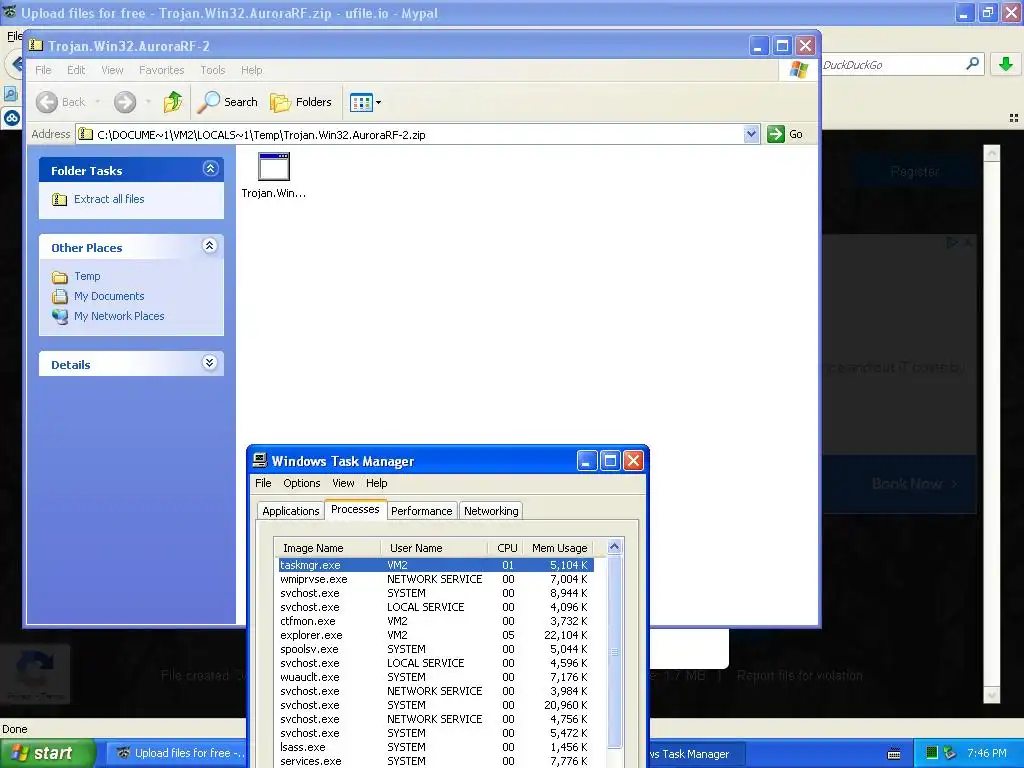Screen dimensions: 1024x768
Task: Open the Views icon in Explorer toolbar
Action: (360, 102)
